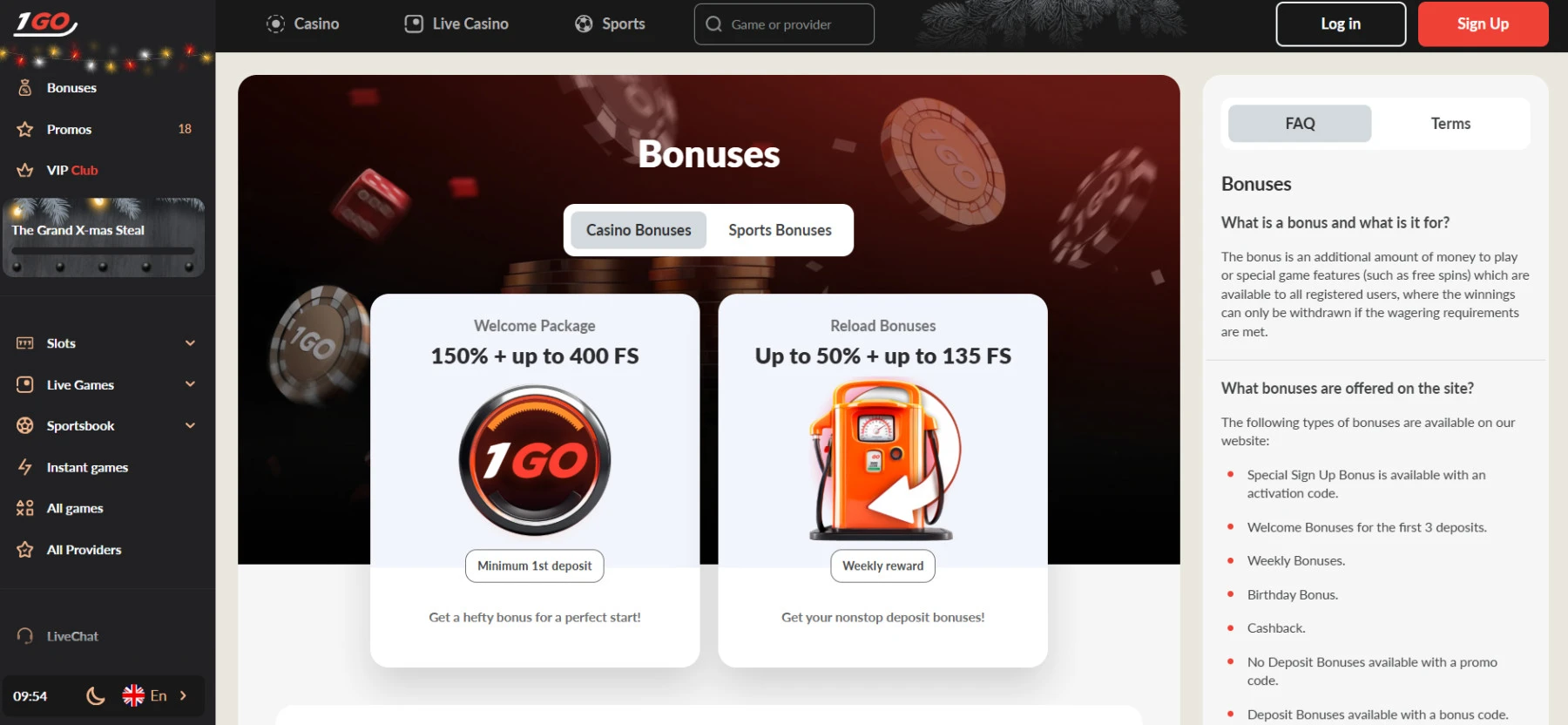Screen dimensions: 1568x725
Task: Open Live Casino from the top navigation
Action: tap(456, 24)
